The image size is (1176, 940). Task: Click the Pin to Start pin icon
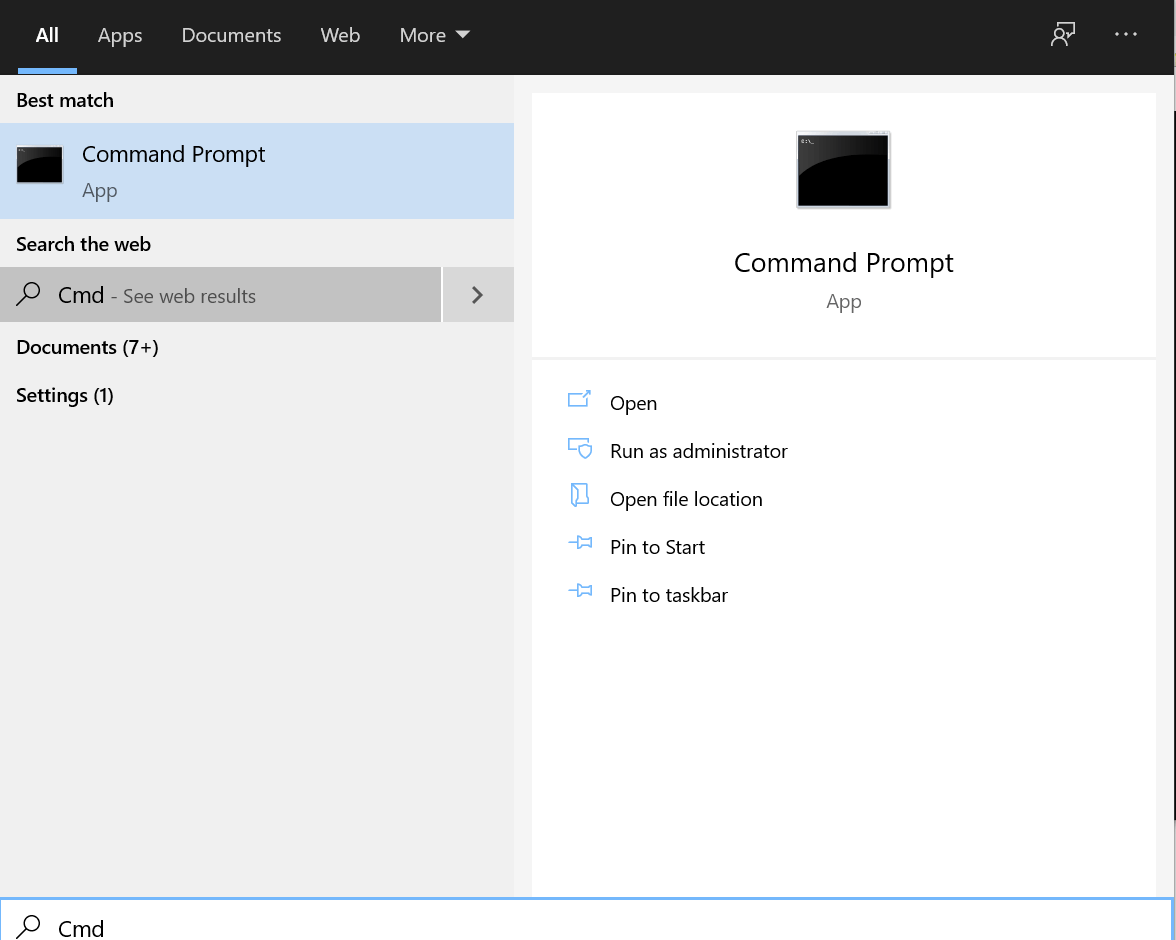point(580,542)
